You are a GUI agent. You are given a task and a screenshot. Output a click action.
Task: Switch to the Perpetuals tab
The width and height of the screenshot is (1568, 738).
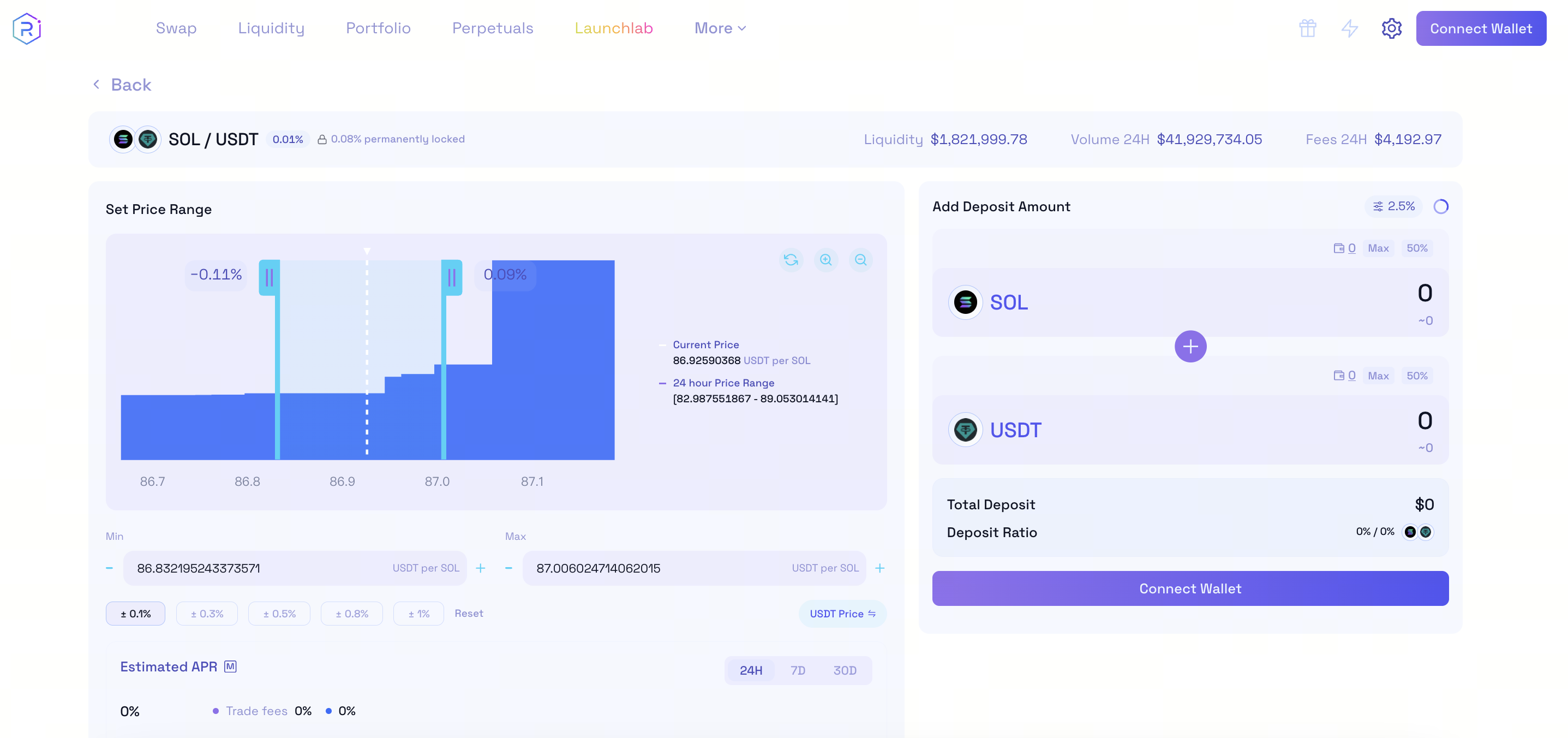[x=493, y=28]
